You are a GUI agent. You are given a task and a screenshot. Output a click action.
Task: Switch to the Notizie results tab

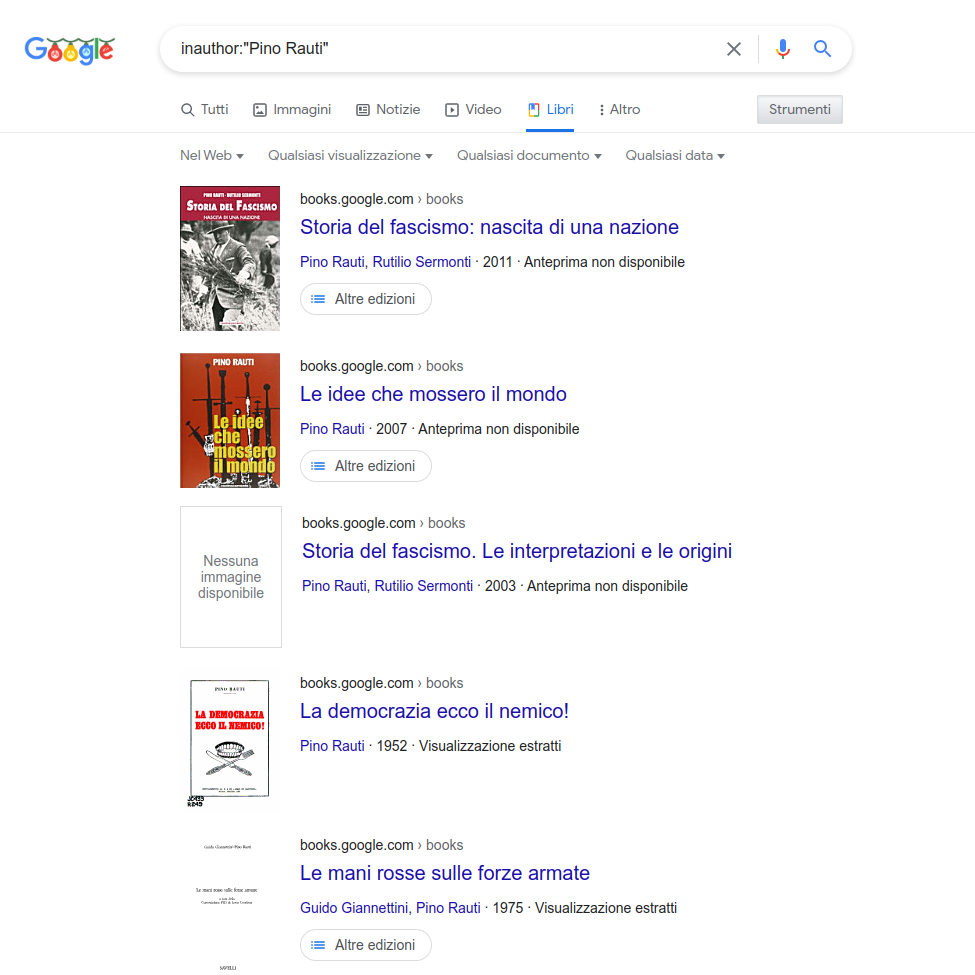pos(388,109)
